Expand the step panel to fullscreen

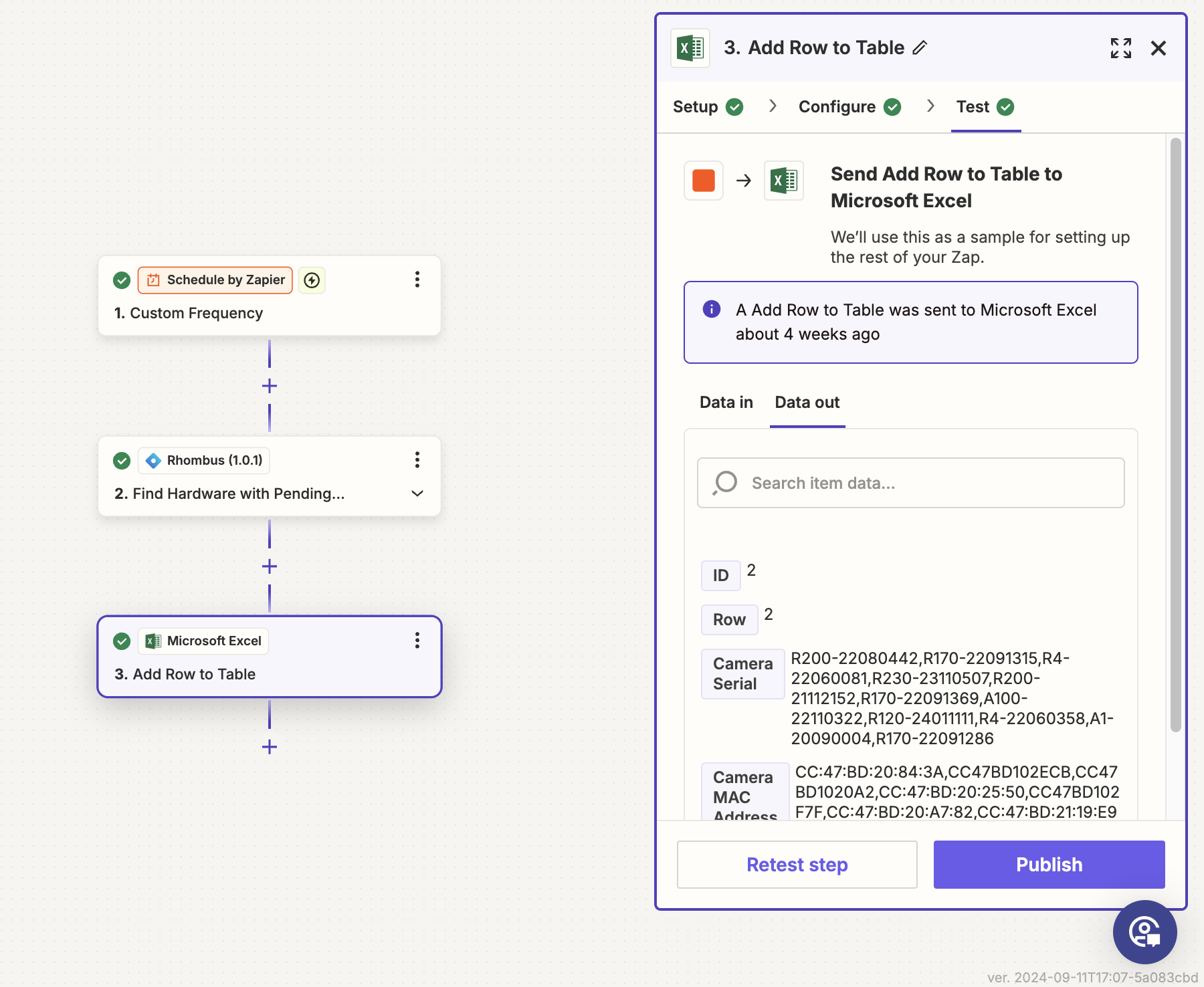pos(1121,48)
